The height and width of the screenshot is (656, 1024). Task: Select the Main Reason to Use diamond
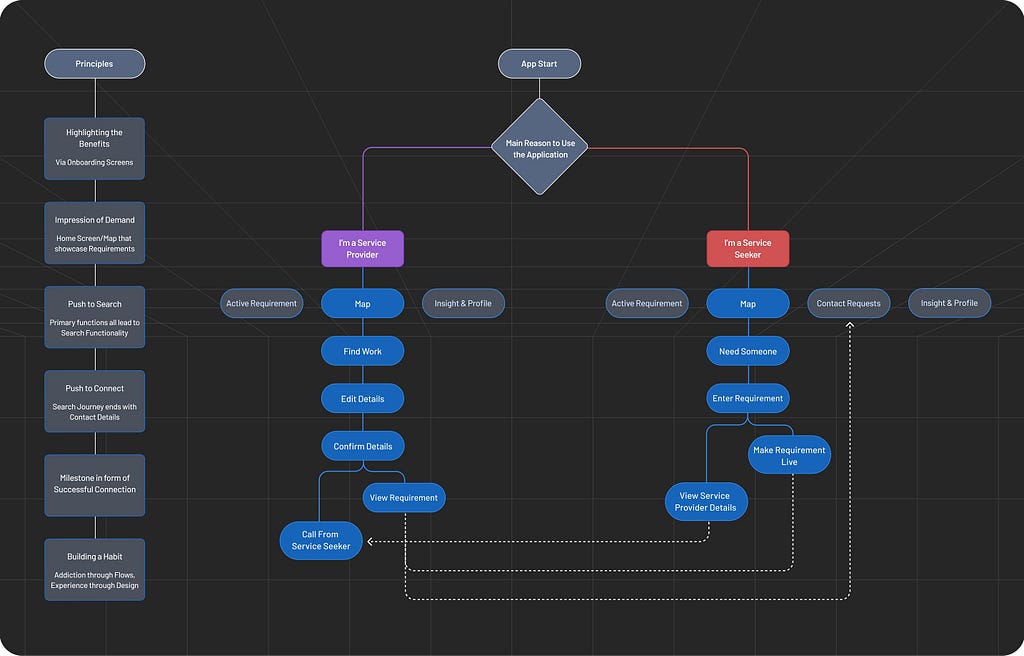pos(539,147)
